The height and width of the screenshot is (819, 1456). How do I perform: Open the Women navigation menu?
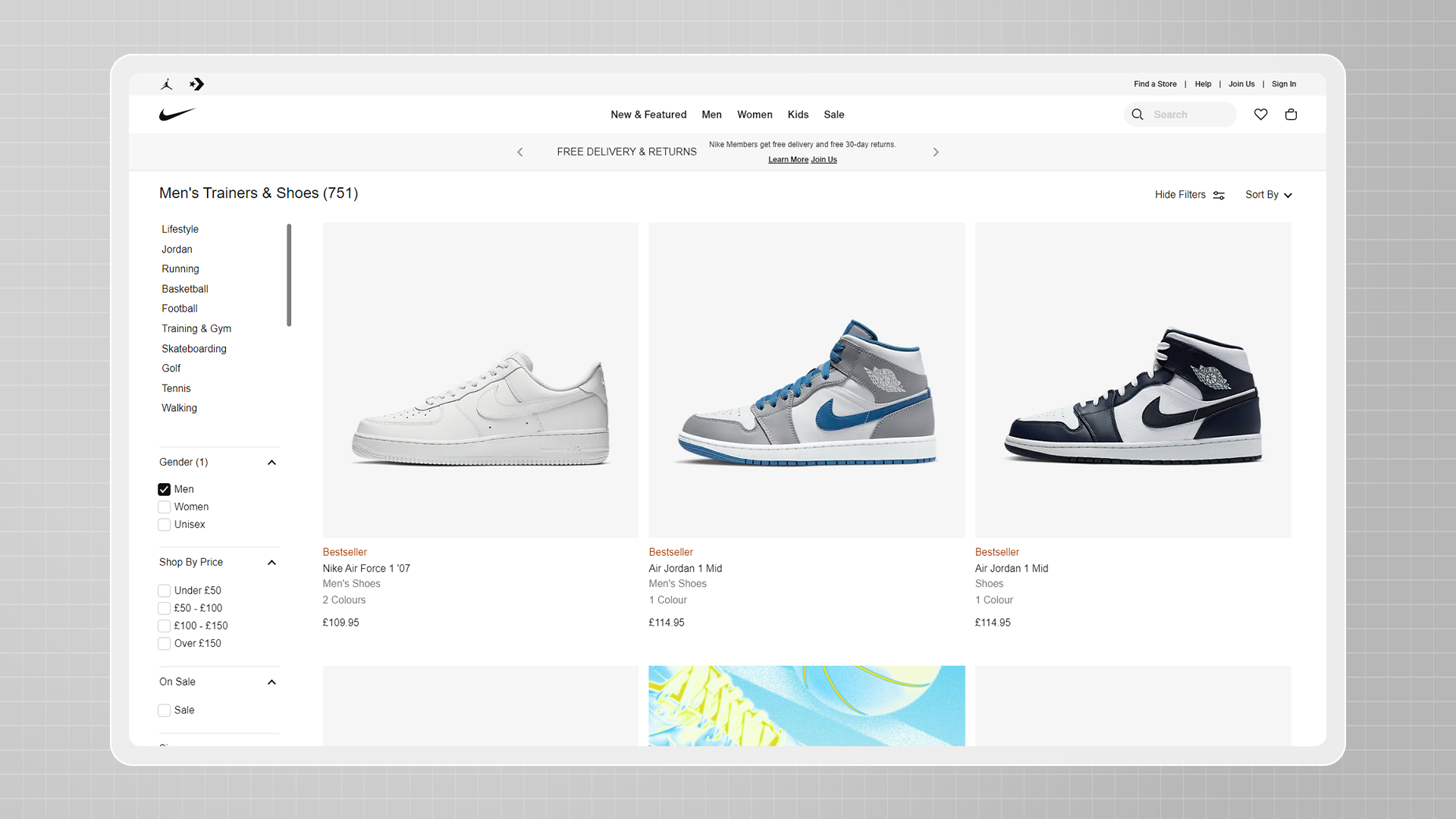point(755,115)
